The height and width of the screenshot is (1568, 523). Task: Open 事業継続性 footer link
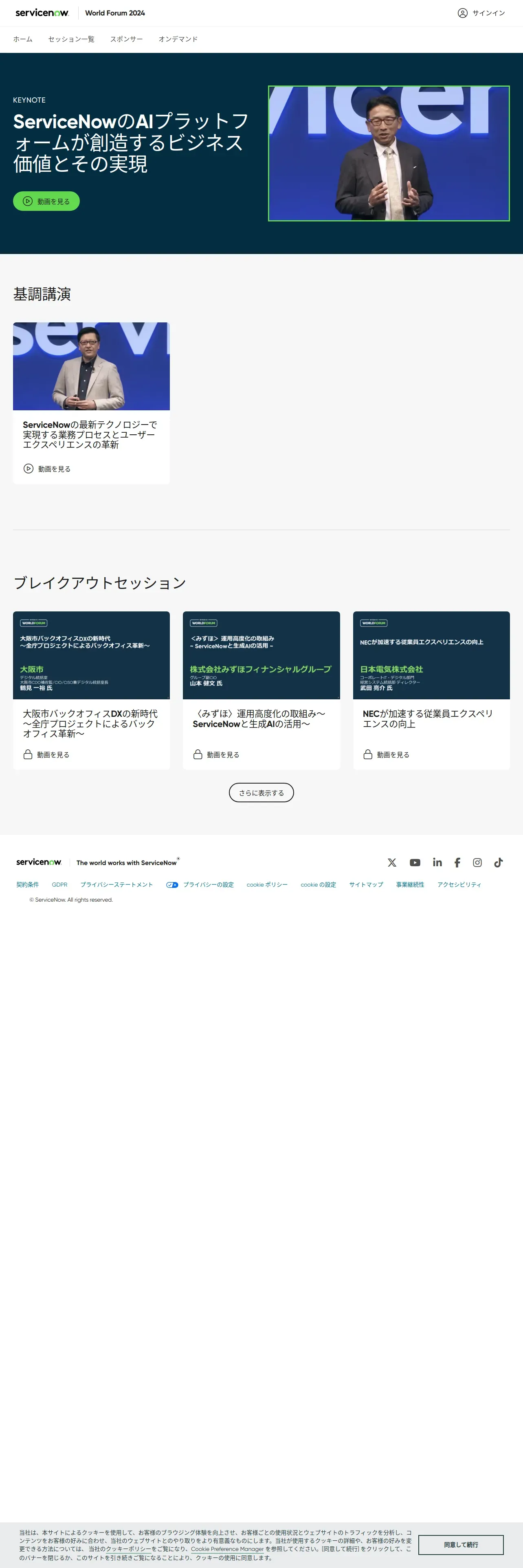410,885
